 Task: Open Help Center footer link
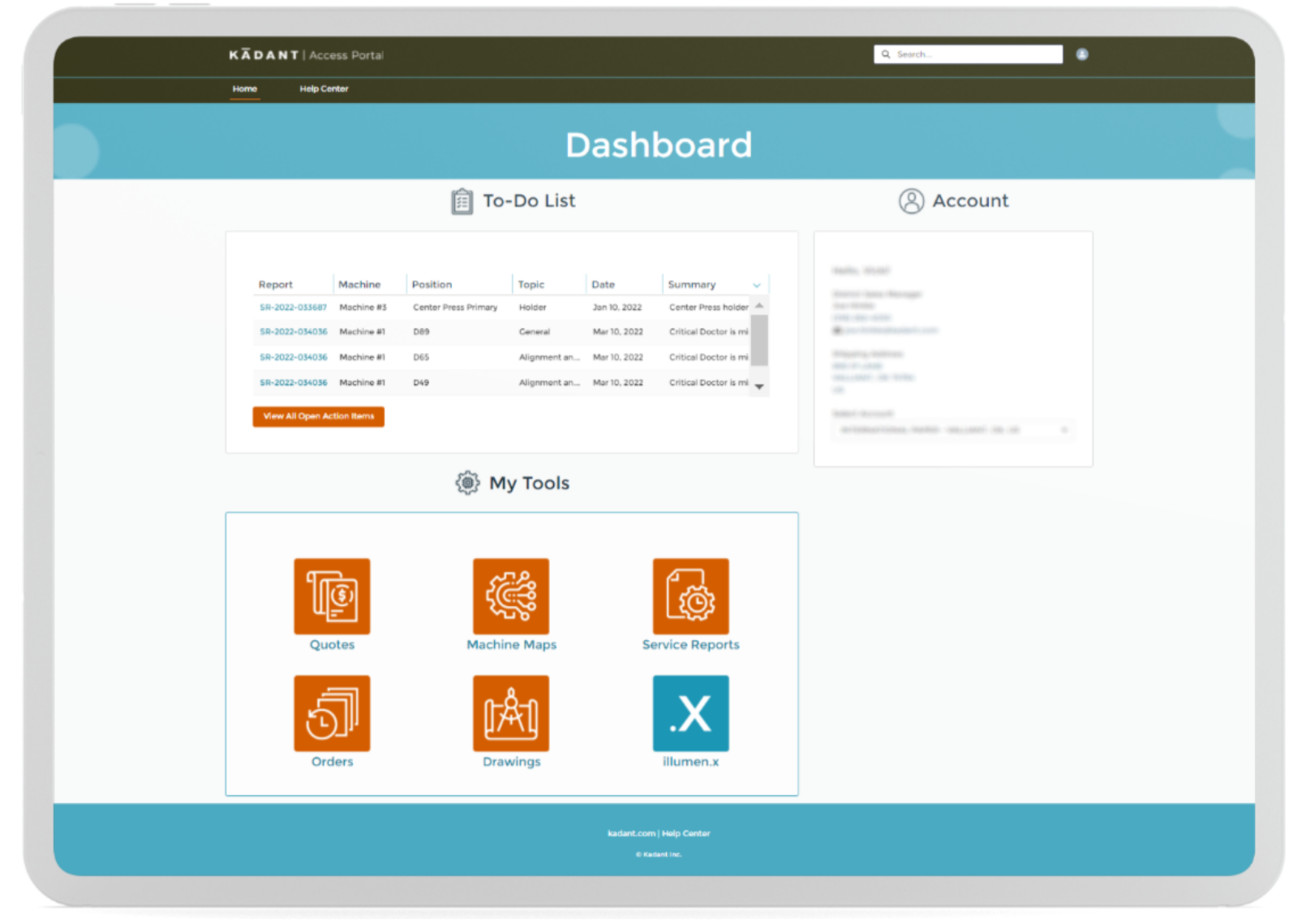(685, 833)
